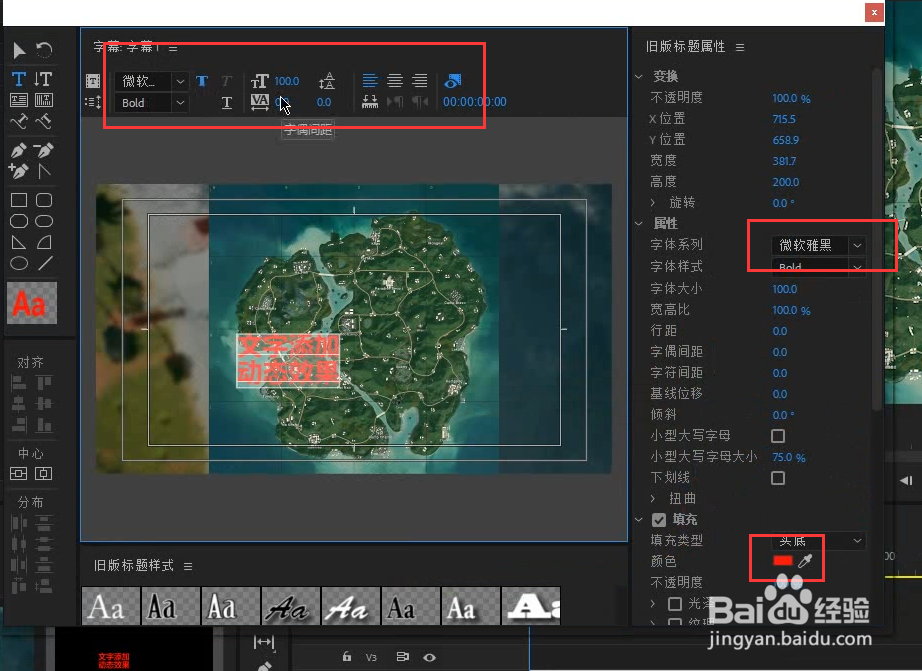Uncheck the 填充 checkbox
This screenshot has width=922, height=671.
[659, 520]
